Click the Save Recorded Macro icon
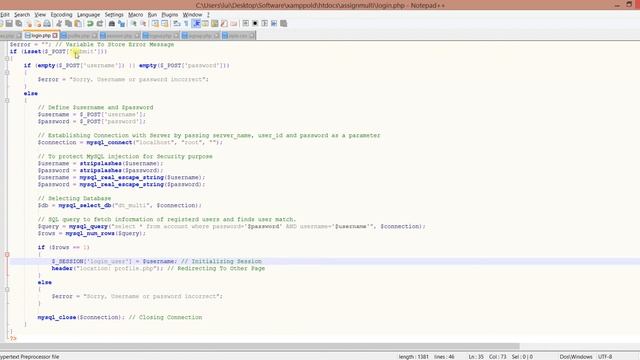The width and height of the screenshot is (640, 360). click(x=283, y=24)
